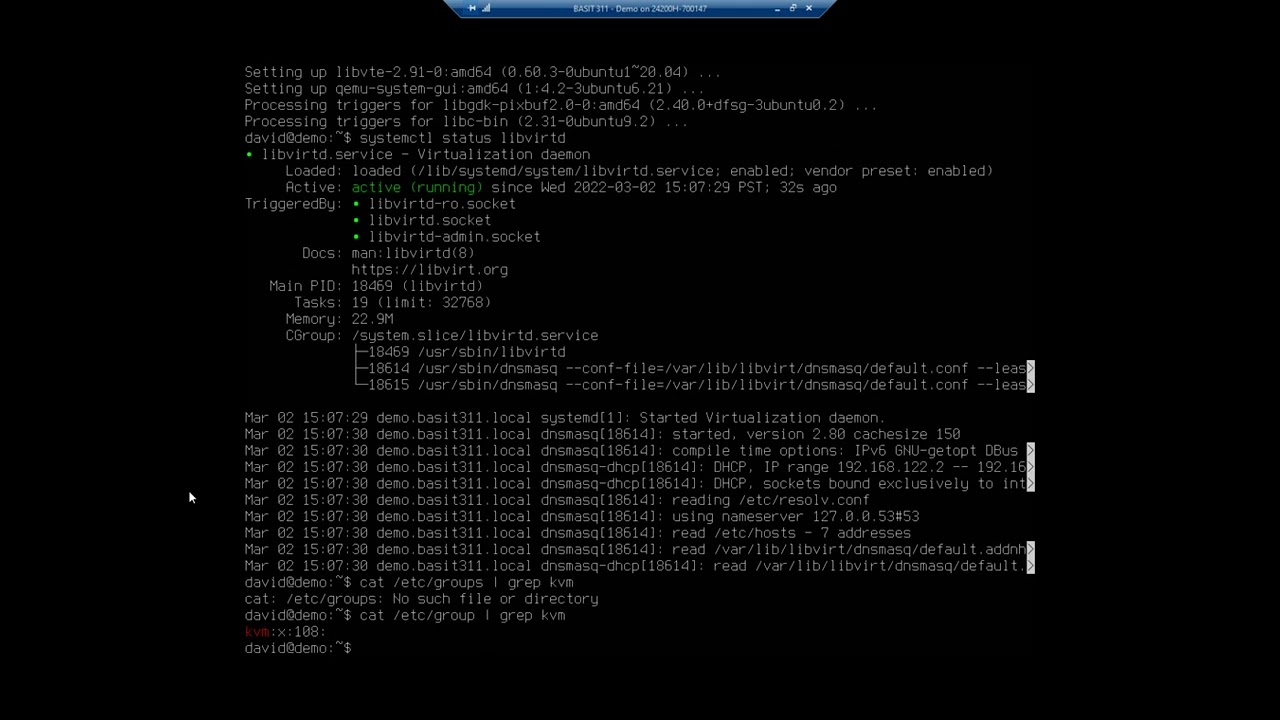
Task: Click 'Processing triggers for libgdk-pixbuf2.0-0' line
Action: (x=561, y=105)
